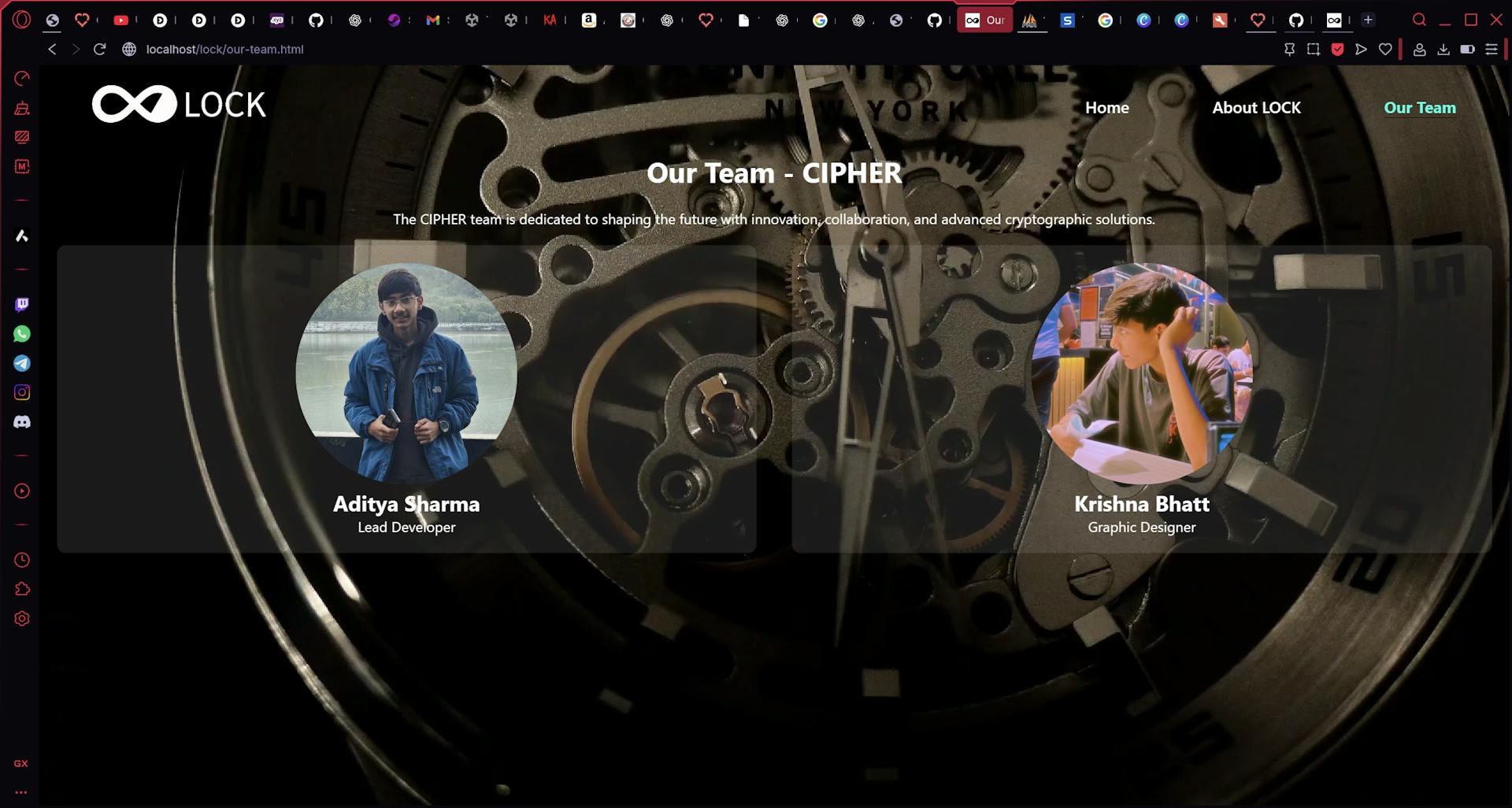
Task: Open Discord in the sidebar
Action: click(x=22, y=422)
